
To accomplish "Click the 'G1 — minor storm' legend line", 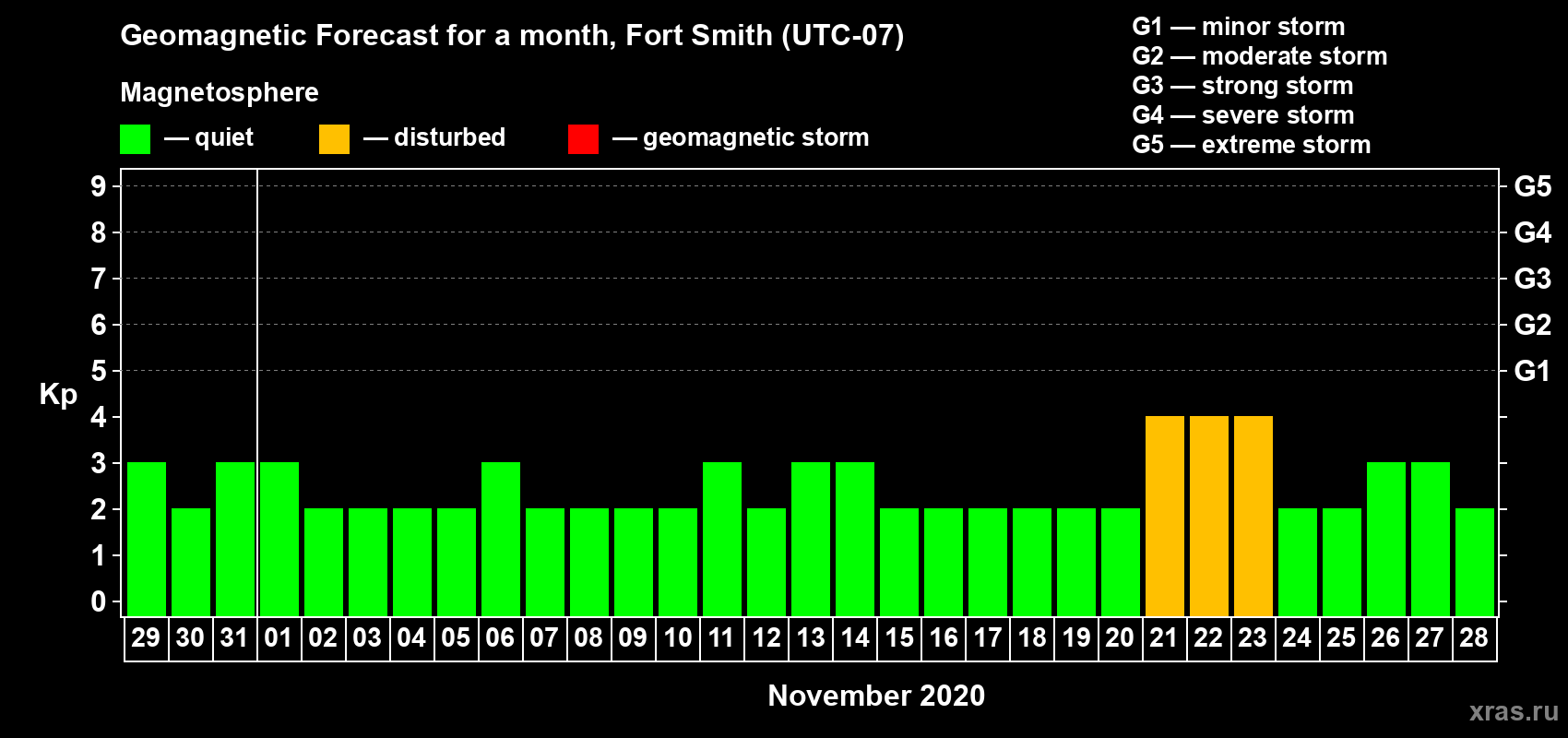I will point(1239,27).
